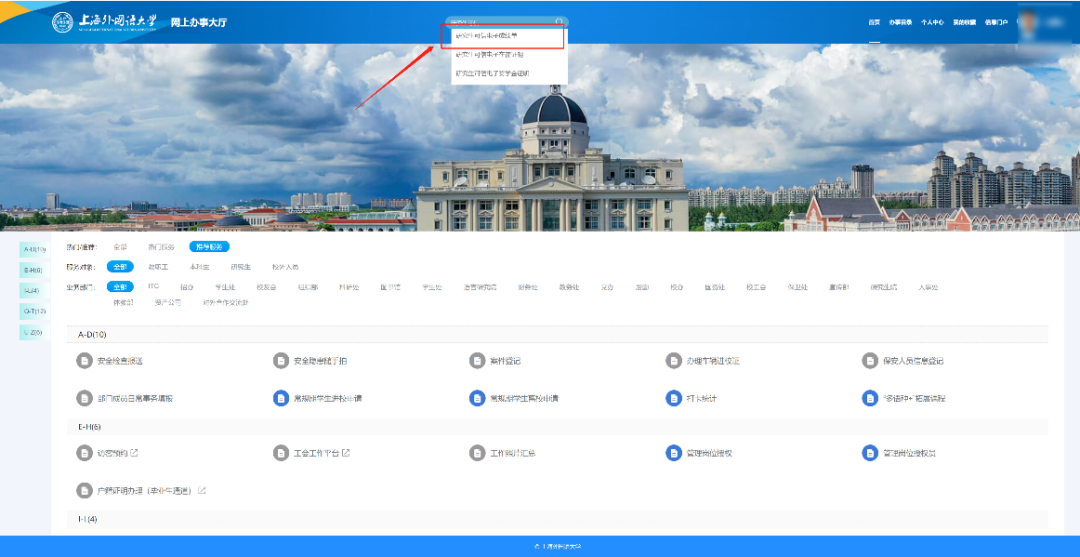Viewport: 1080px width, 557px height.
Task: Filter by ITC department
Action: coord(154,286)
